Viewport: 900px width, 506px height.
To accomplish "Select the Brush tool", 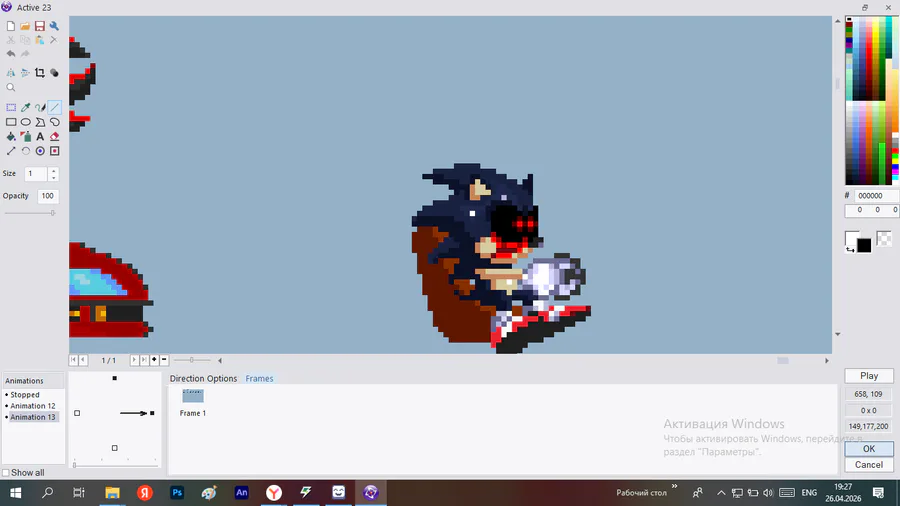I will point(40,107).
